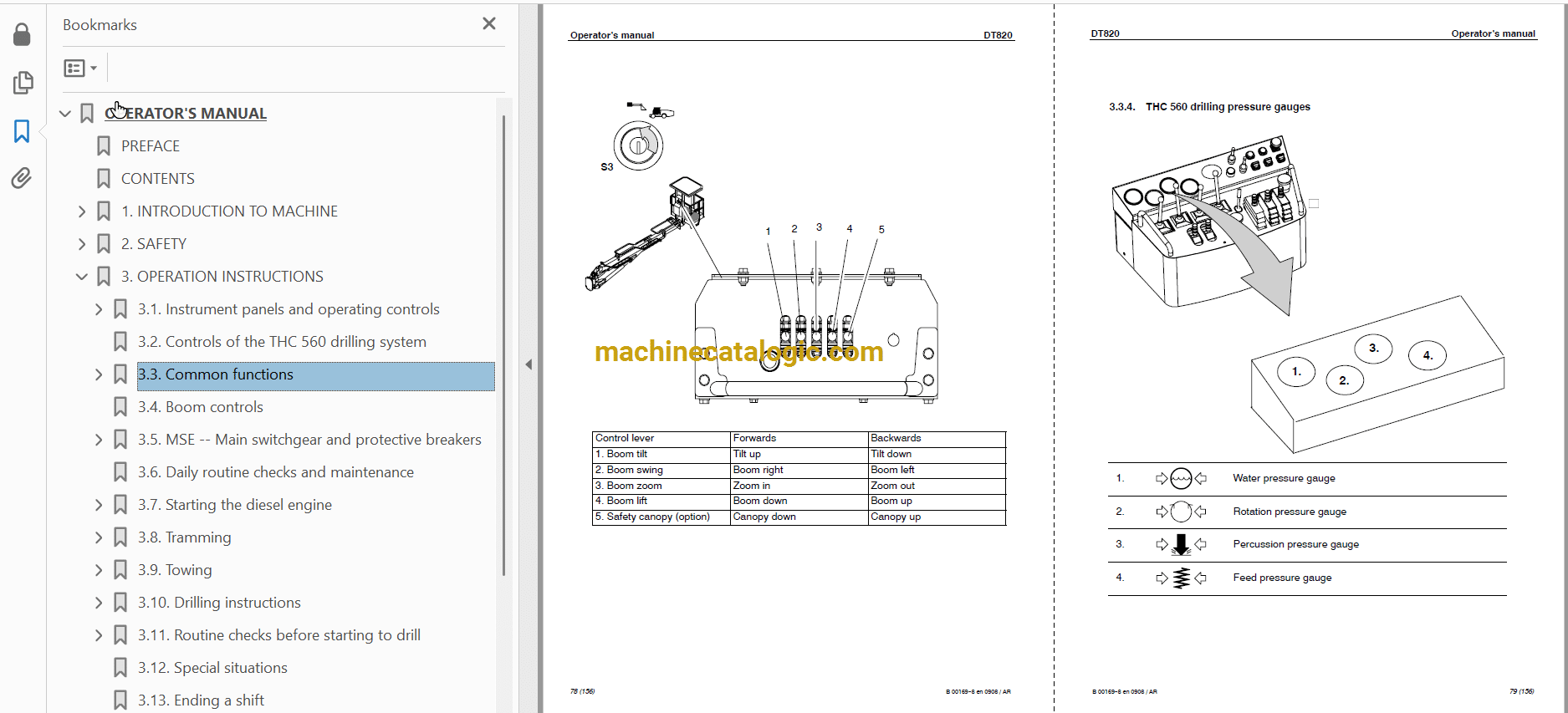The width and height of the screenshot is (1568, 713).
Task: Open 3.12. Special situations bookmark
Action: pyautogui.click(x=212, y=668)
